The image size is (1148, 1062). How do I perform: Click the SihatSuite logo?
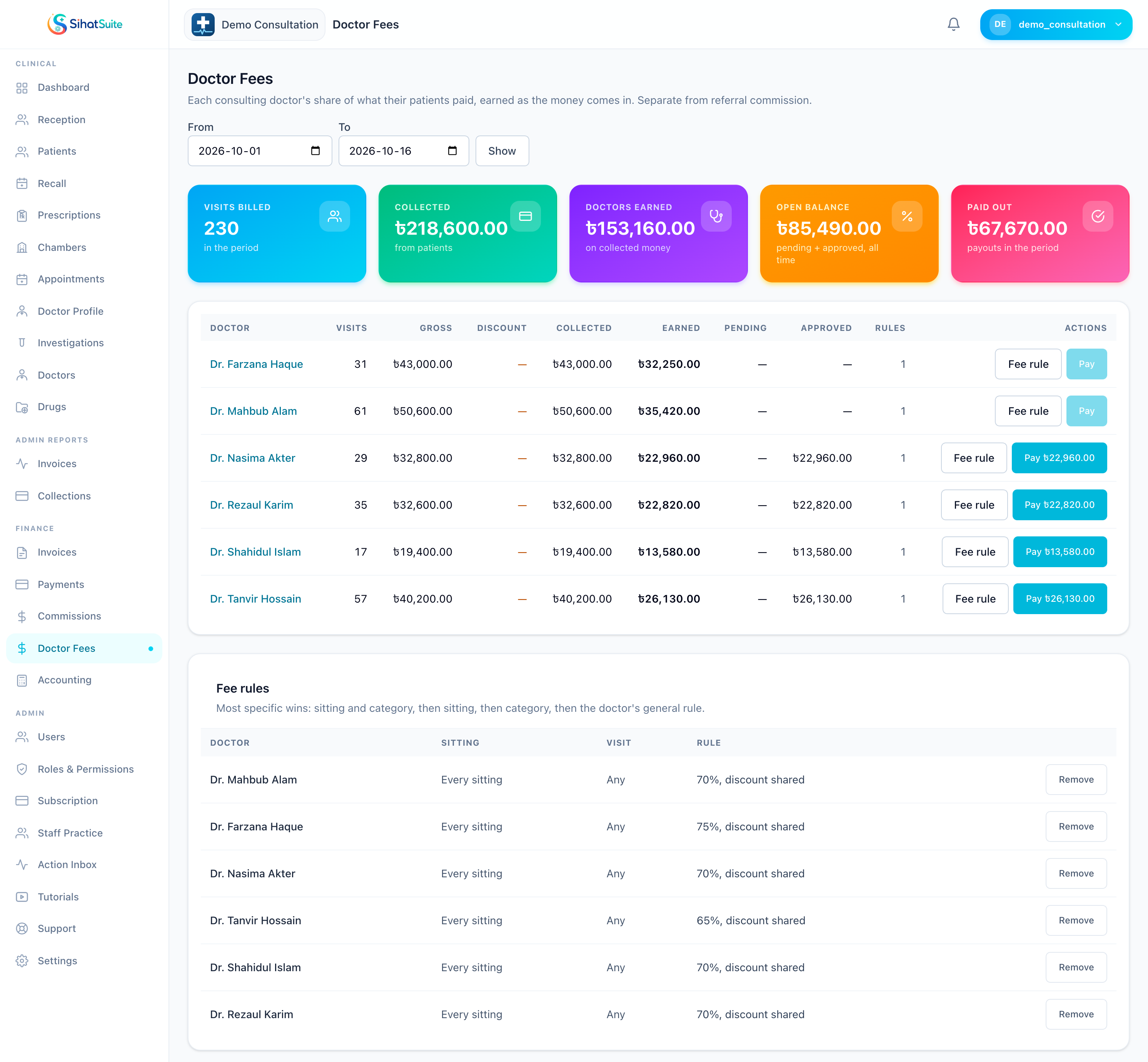pos(85,24)
